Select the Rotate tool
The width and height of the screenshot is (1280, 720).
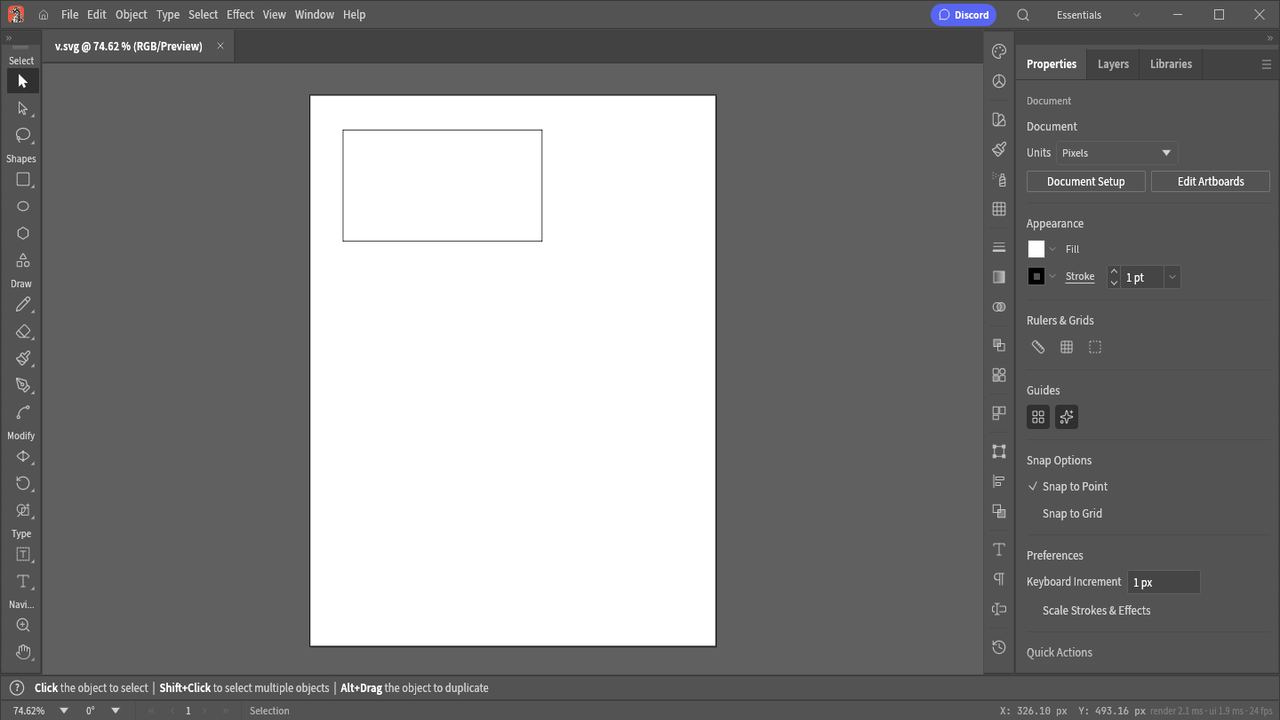click(x=22, y=484)
